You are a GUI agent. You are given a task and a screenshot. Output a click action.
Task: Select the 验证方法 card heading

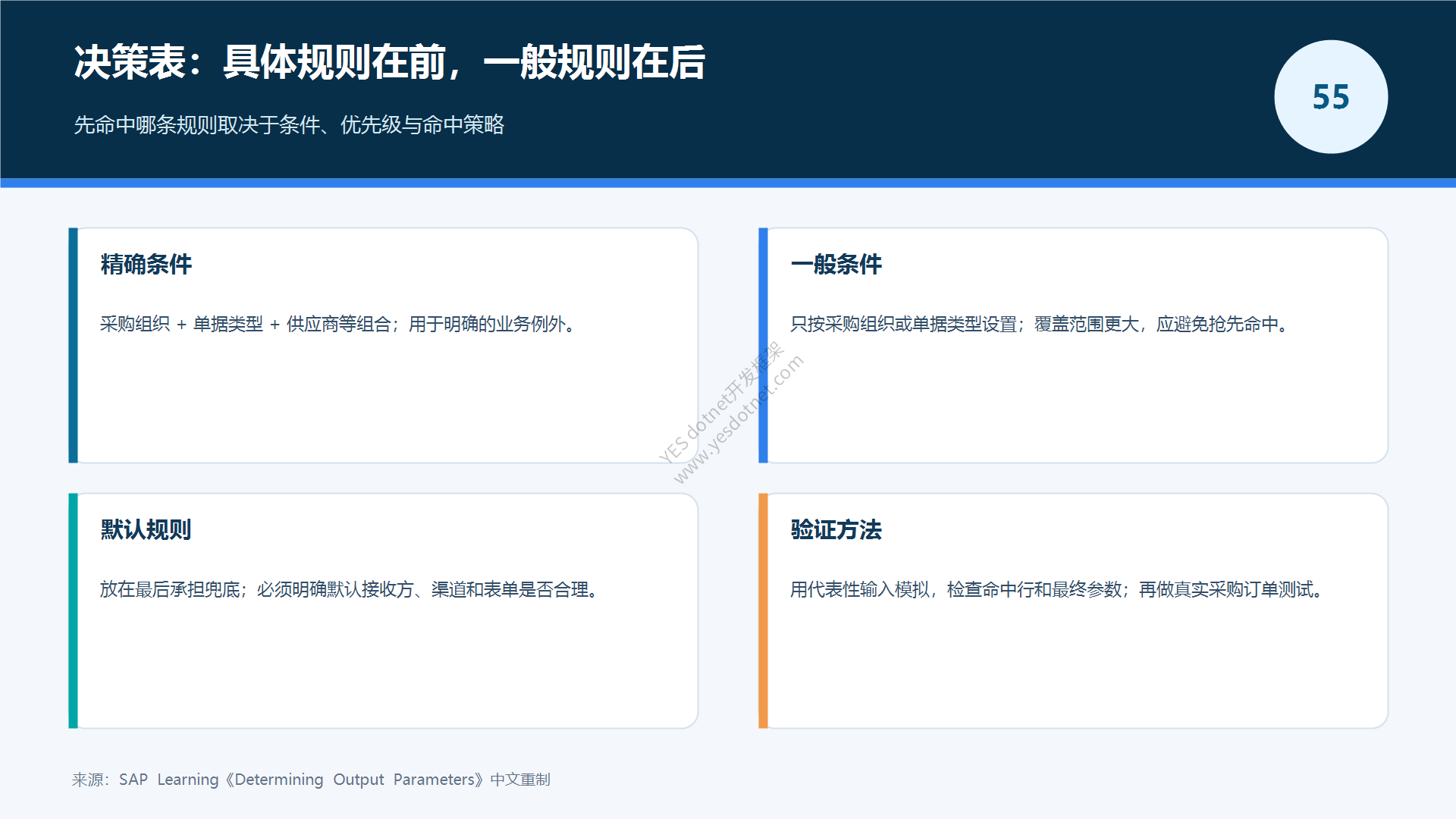(x=836, y=529)
